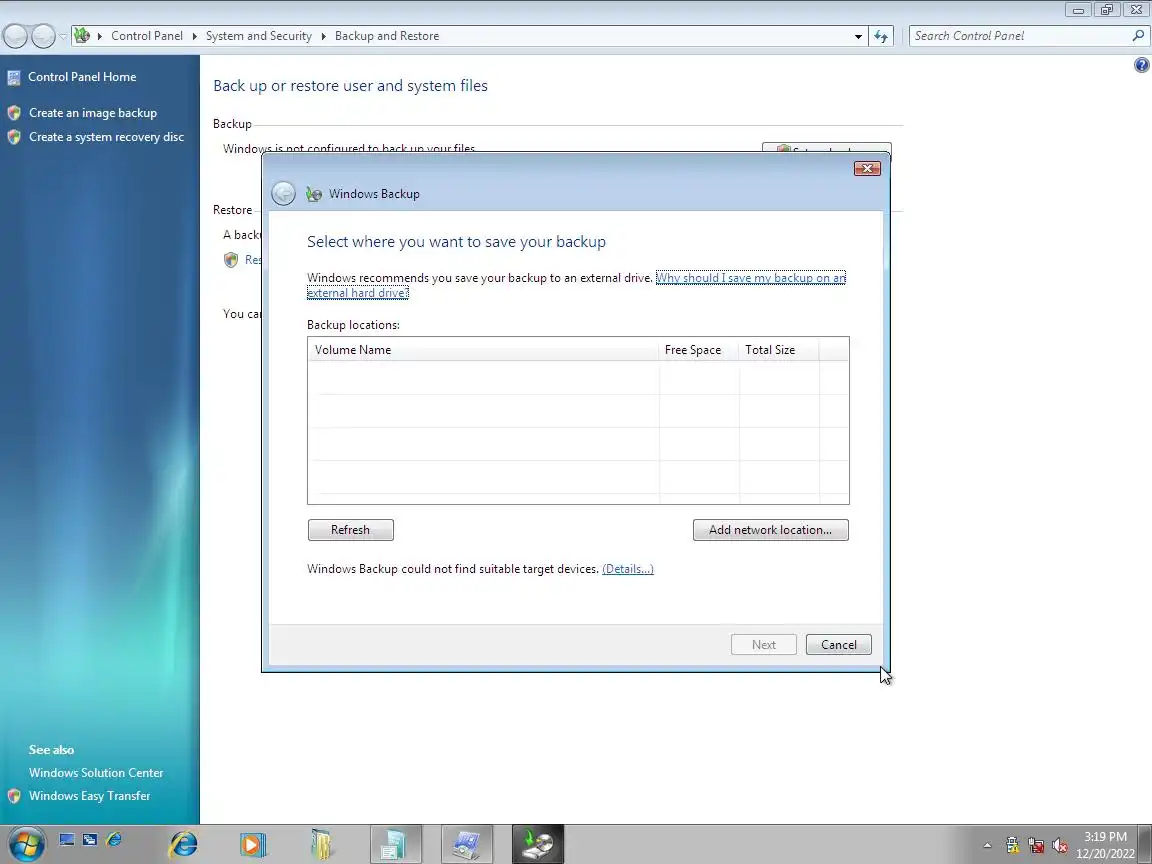Expand the arrow before Control Panel breadcrumb
1152x864 pixels.
(100, 36)
